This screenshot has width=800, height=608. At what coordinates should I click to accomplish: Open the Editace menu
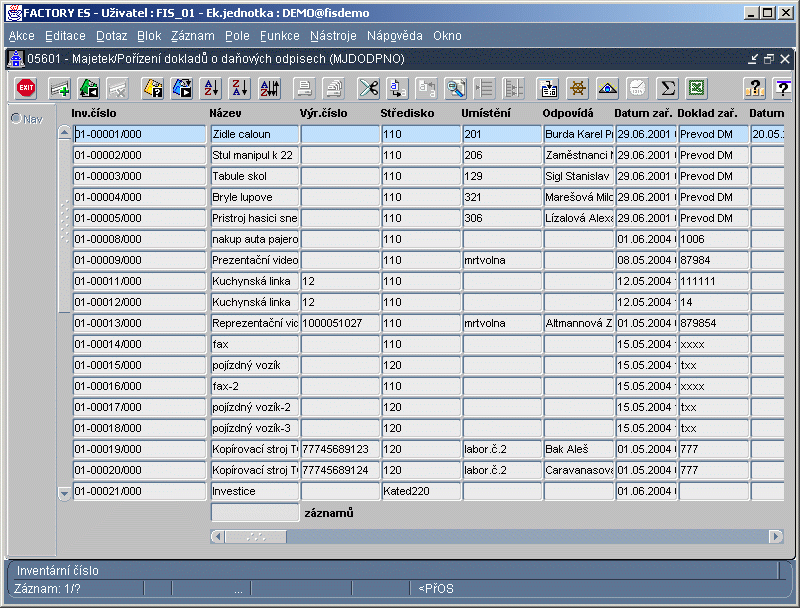tap(65, 36)
